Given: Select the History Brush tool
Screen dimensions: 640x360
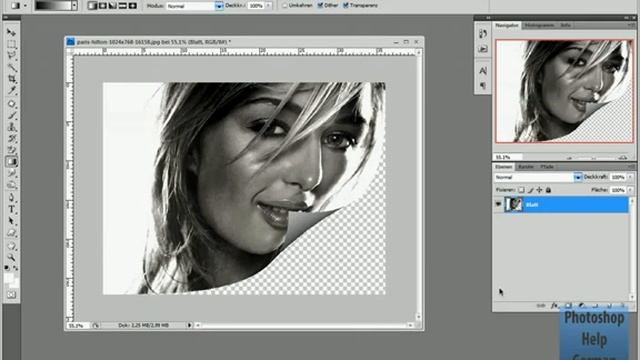Looking at the screenshot, I should pos(11,139).
